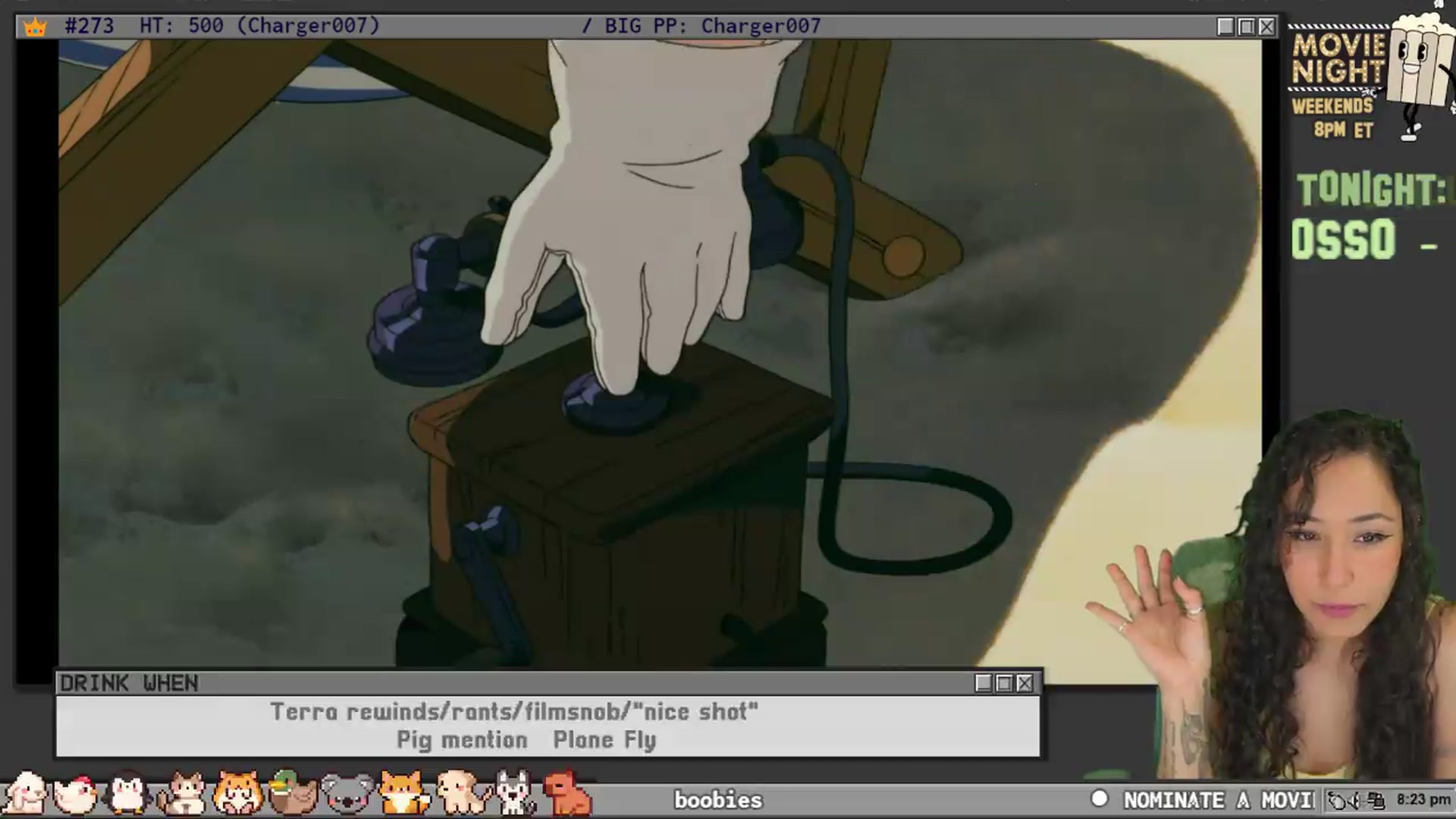Click the brown and white cat icon
Image resolution: width=1456 pixels, height=819 pixels.
(183, 793)
